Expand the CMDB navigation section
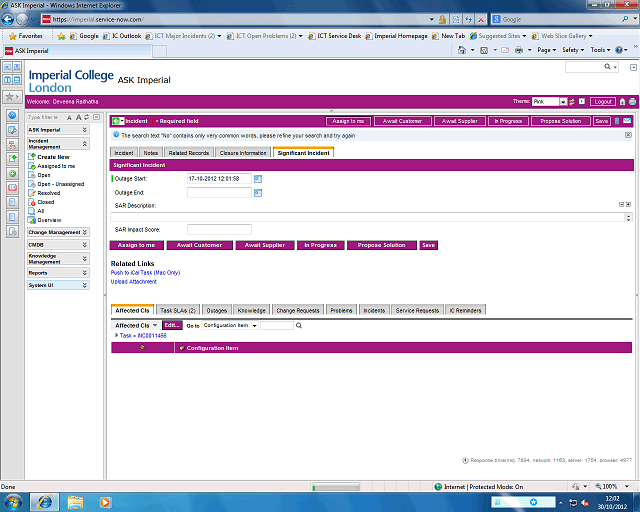Viewport: 640px width, 512px height. tap(84, 244)
